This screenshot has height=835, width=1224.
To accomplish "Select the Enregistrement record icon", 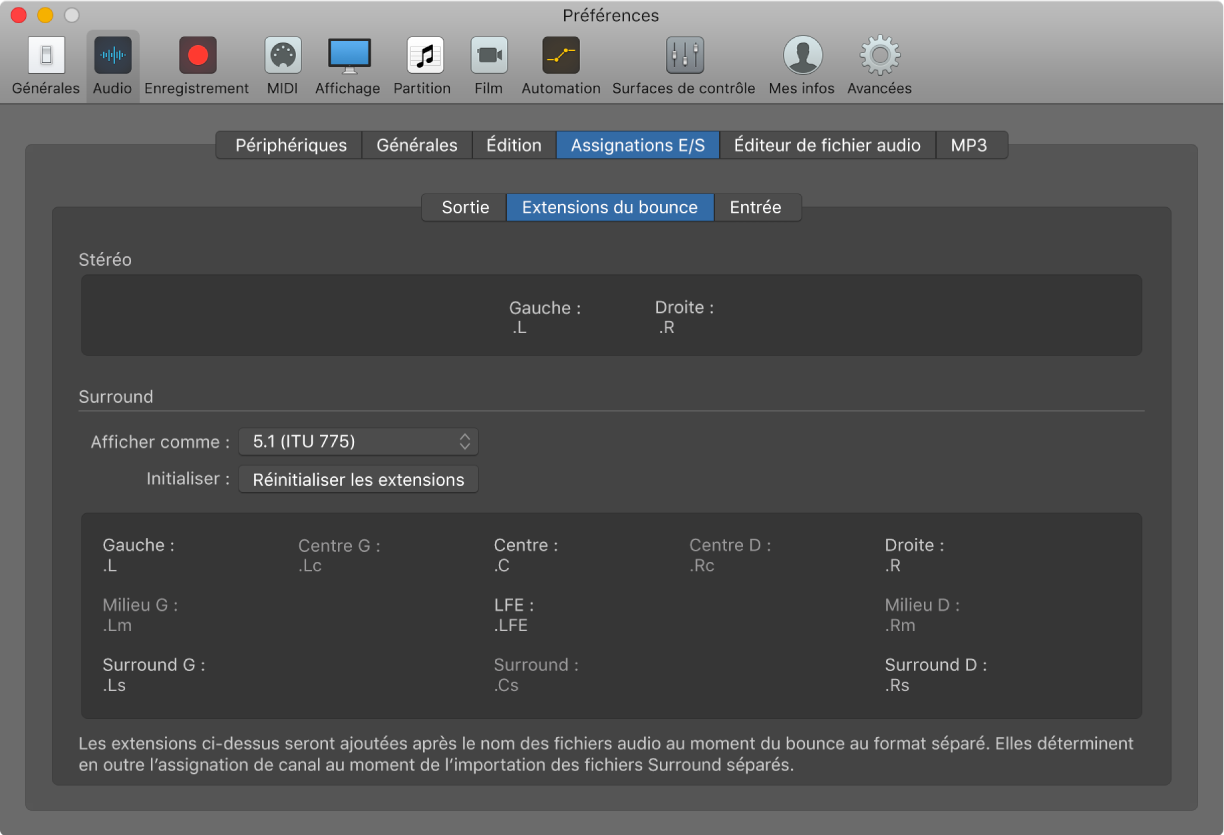I will pos(197,56).
